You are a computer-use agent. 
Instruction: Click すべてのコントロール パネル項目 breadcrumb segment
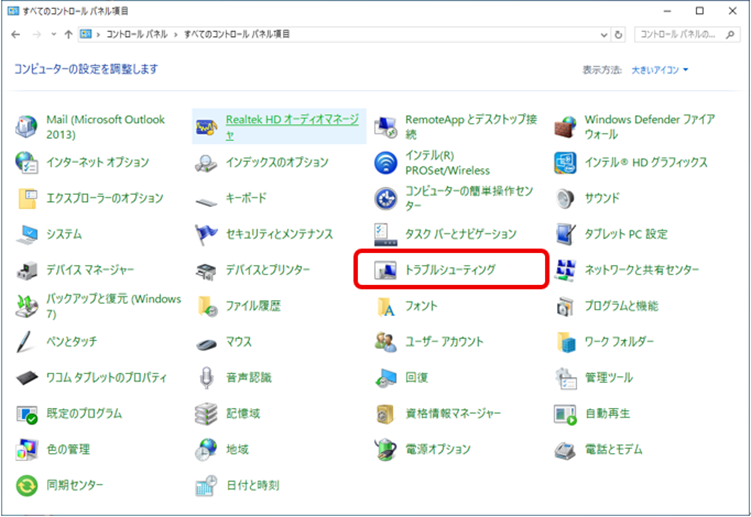click(x=237, y=34)
